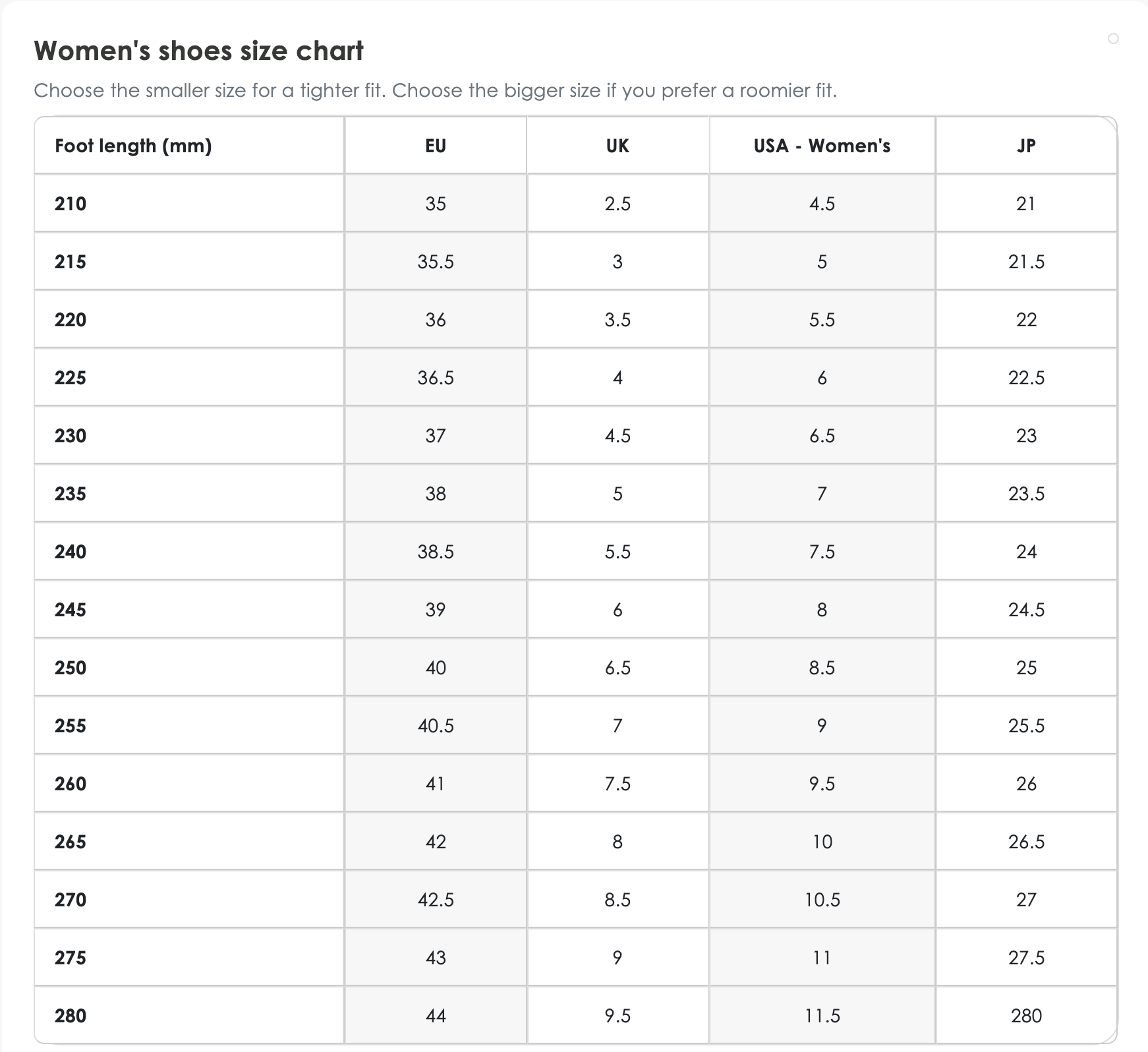The width and height of the screenshot is (1148, 1052).
Task: Click EU size 43 cell
Action: [x=436, y=958]
